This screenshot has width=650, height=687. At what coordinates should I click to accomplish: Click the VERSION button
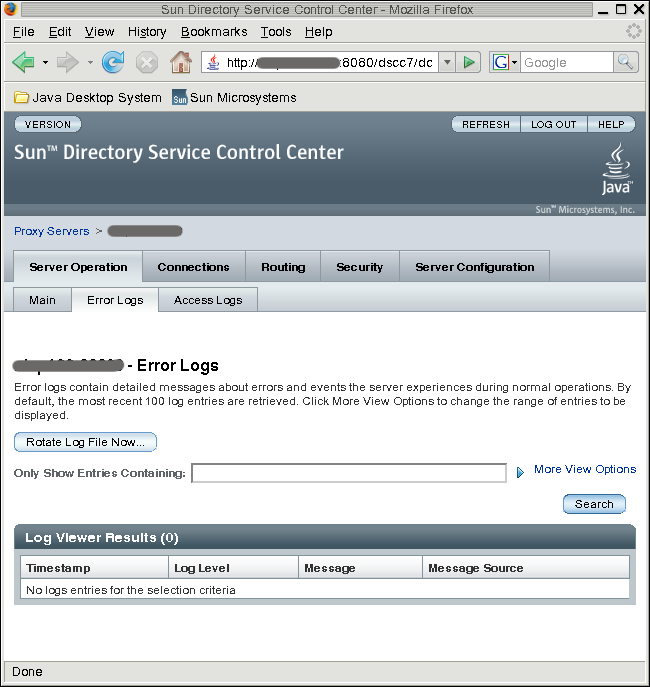tap(48, 124)
